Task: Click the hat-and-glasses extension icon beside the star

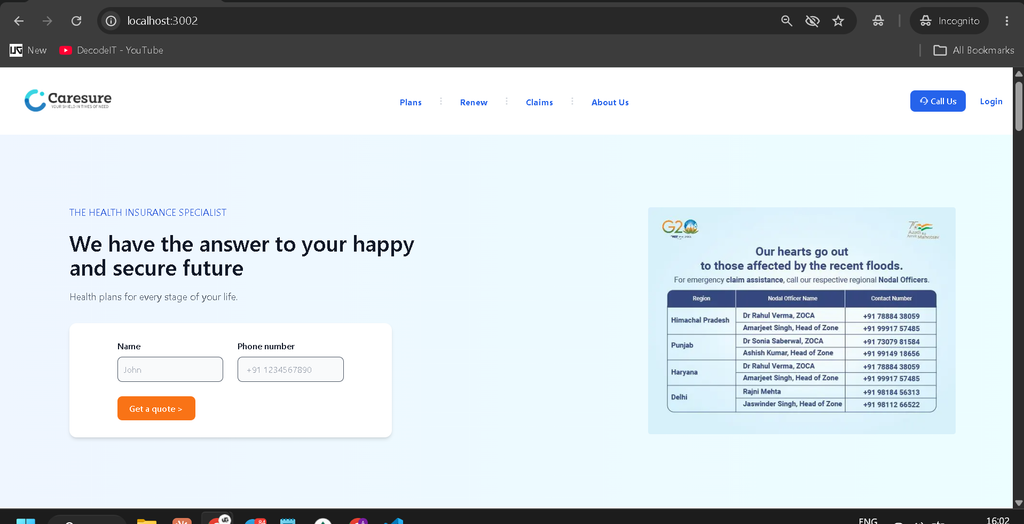Action: pyautogui.click(x=878, y=21)
